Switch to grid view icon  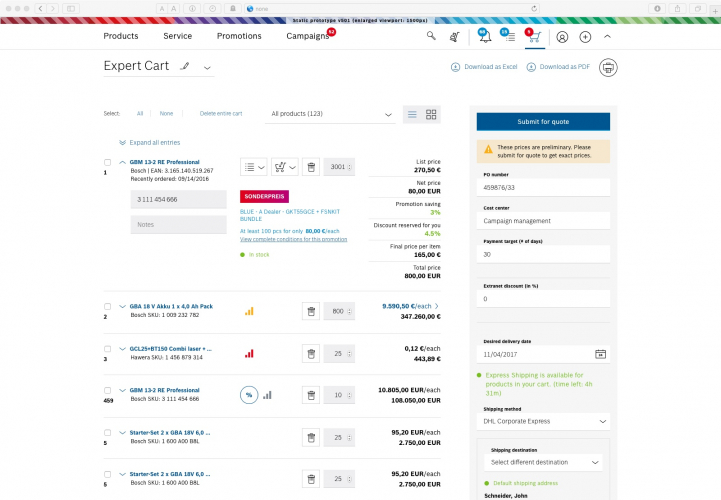click(431, 114)
